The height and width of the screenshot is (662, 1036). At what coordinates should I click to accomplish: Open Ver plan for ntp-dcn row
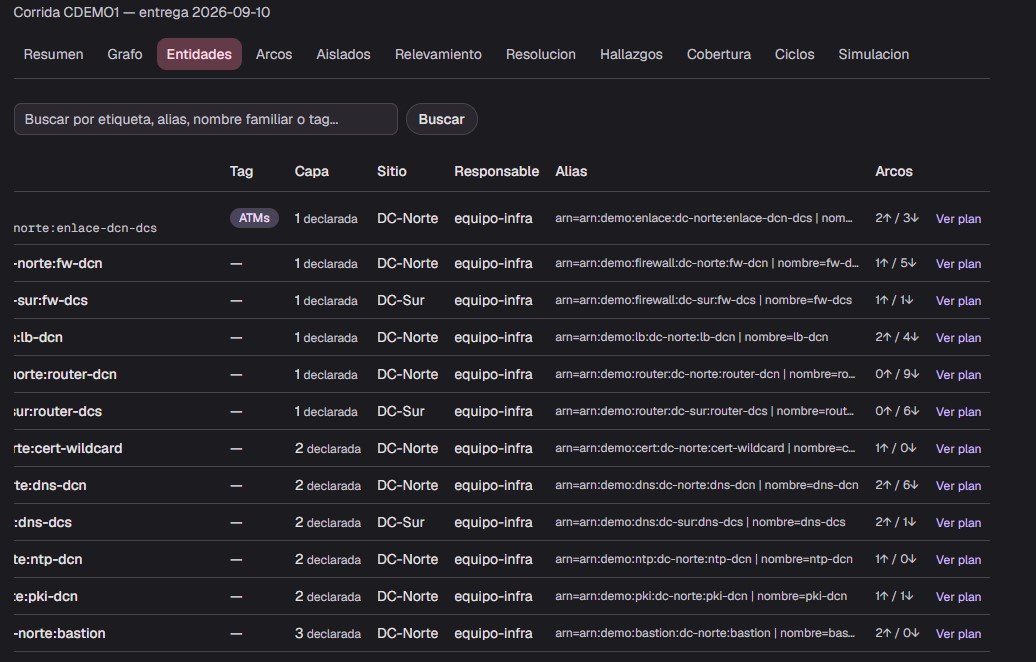pos(958,560)
